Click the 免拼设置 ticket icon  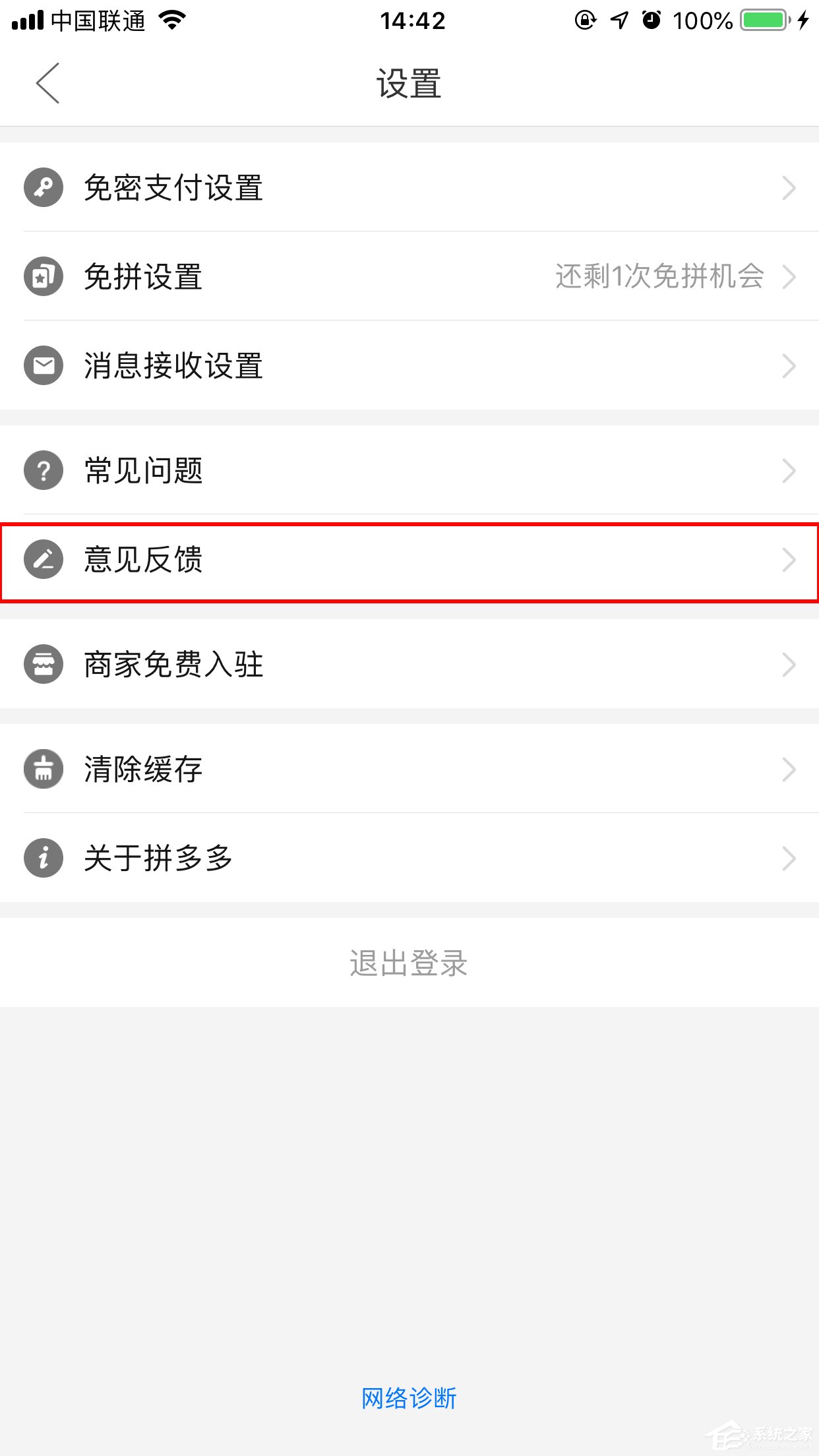pyautogui.click(x=42, y=277)
